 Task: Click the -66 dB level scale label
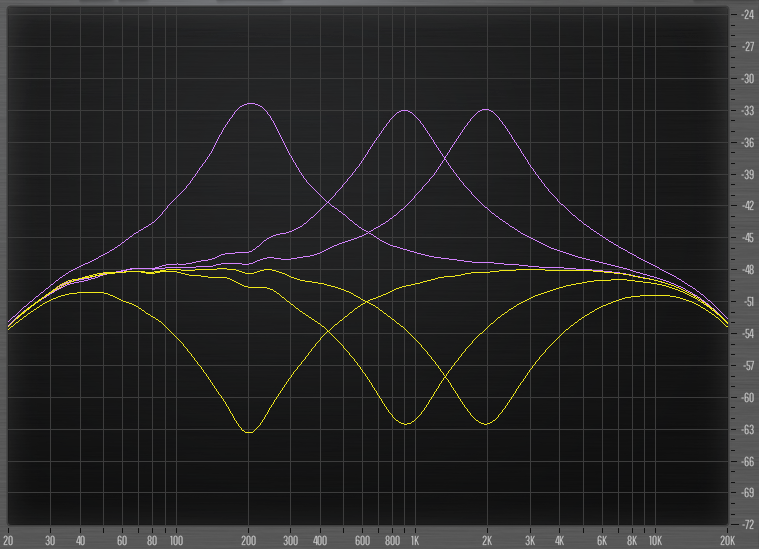(748, 461)
